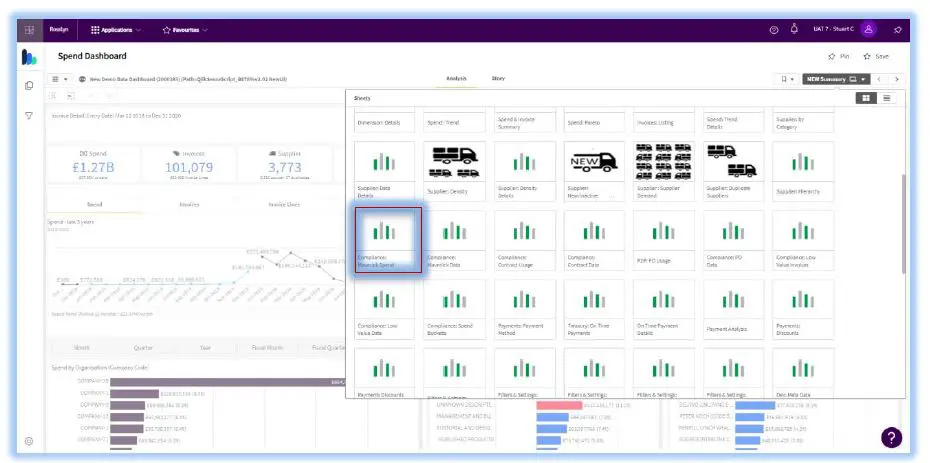The height and width of the screenshot is (463, 930).
Task: Select the Invoices tab on dashboard
Action: pyautogui.click(x=189, y=204)
